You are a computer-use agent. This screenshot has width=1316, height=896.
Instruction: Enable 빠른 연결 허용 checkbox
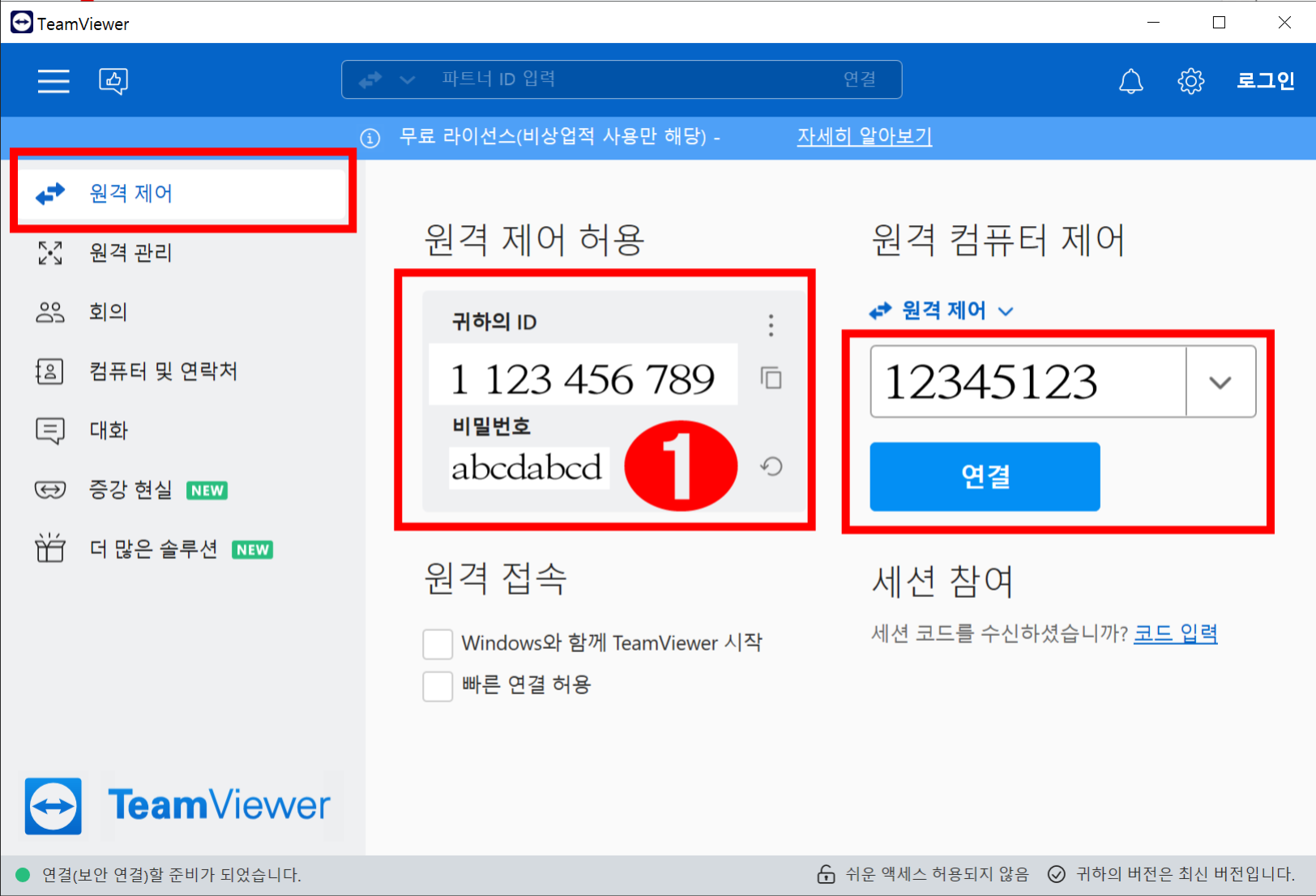pyautogui.click(x=438, y=686)
